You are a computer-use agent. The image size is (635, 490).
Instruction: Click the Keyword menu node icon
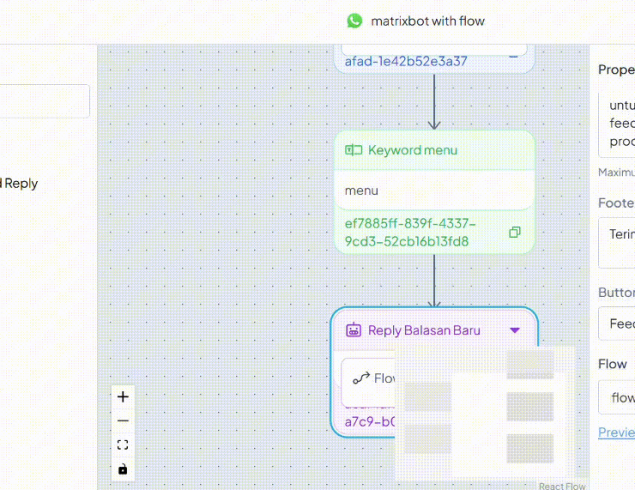[353, 150]
